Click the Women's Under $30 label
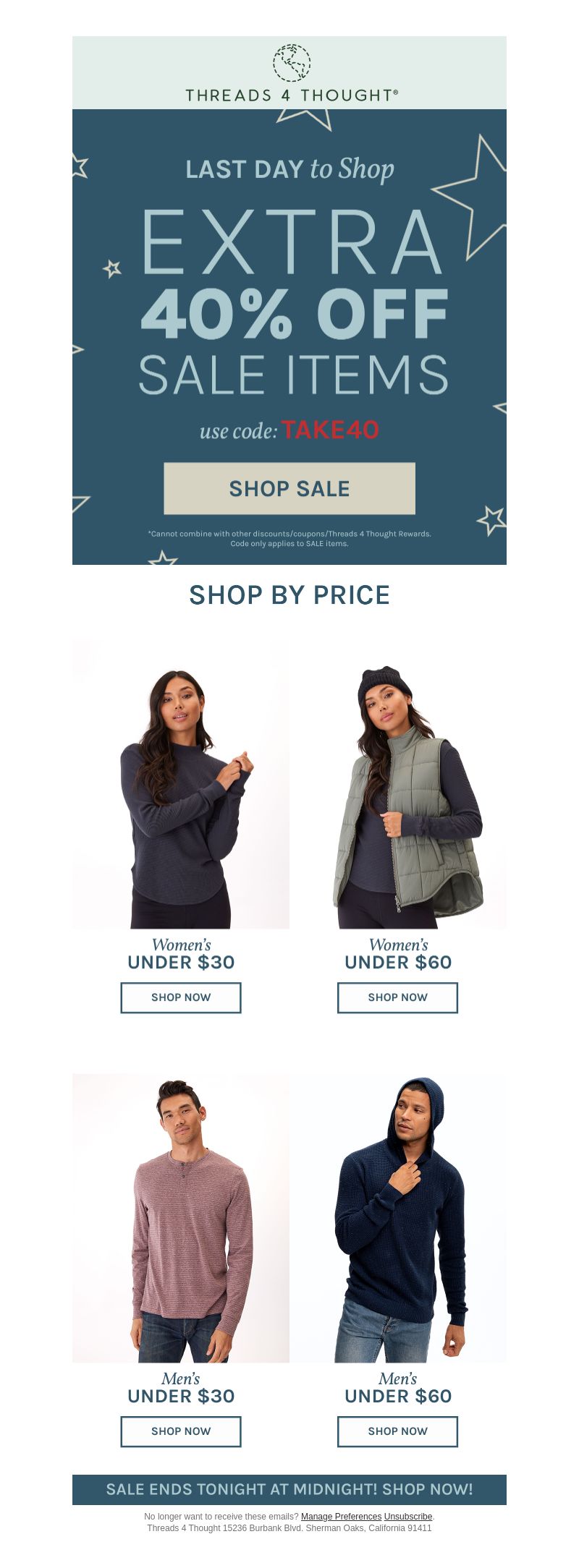This screenshot has height=1568, width=579. [x=181, y=955]
